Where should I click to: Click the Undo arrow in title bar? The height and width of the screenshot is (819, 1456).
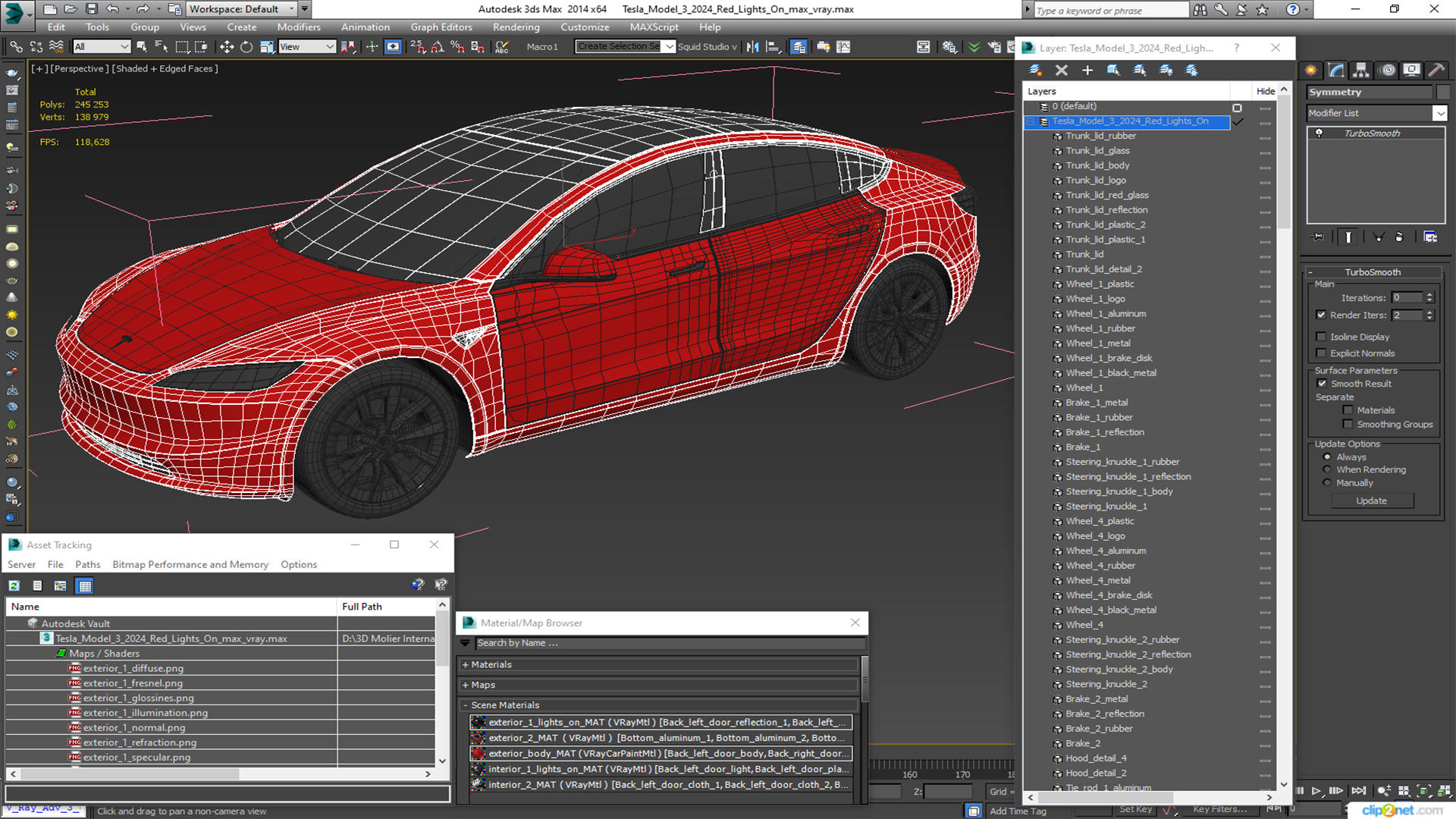pyautogui.click(x=112, y=9)
